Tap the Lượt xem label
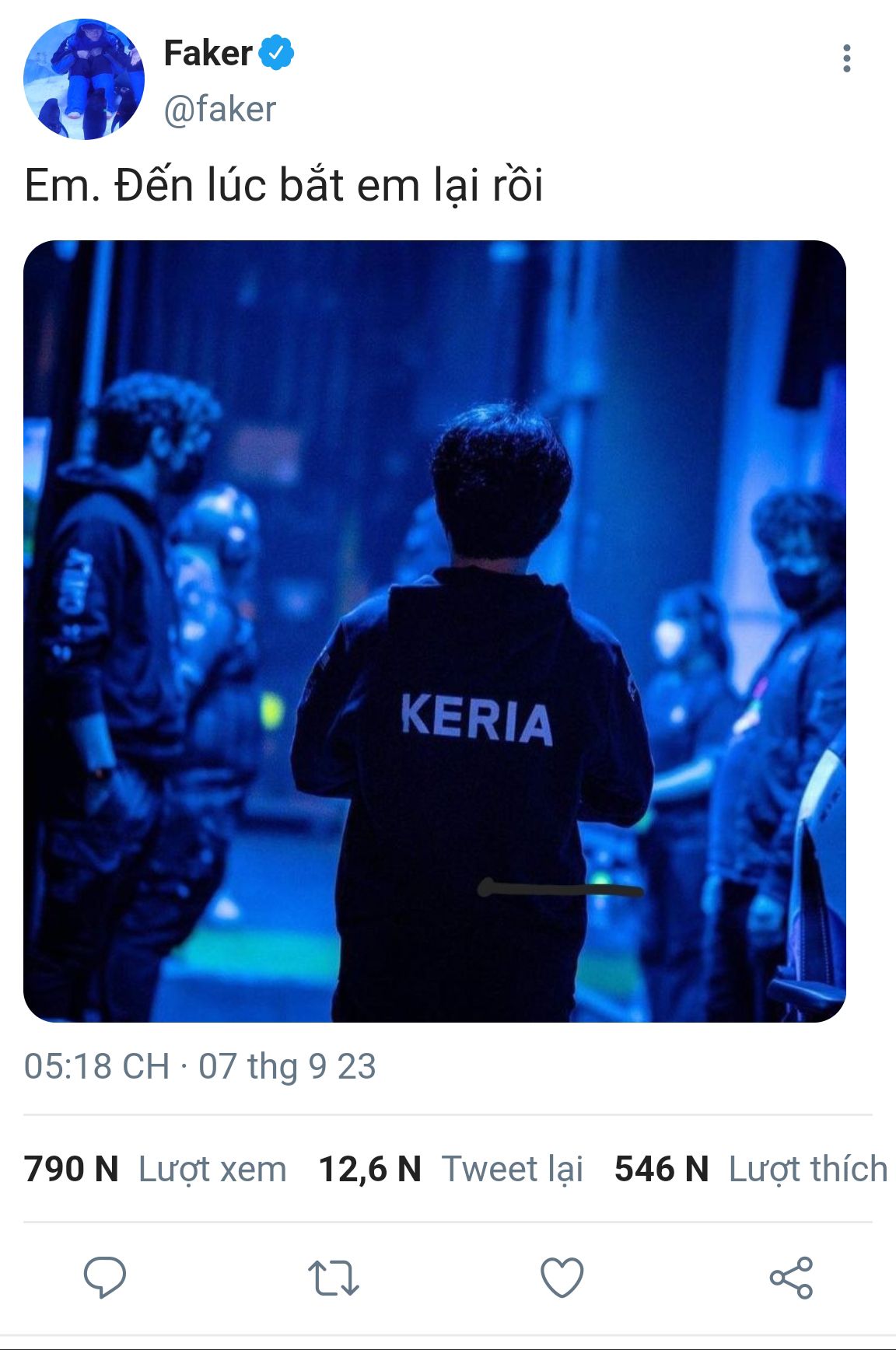Viewport: 896px width, 1350px height. pyautogui.click(x=212, y=1169)
